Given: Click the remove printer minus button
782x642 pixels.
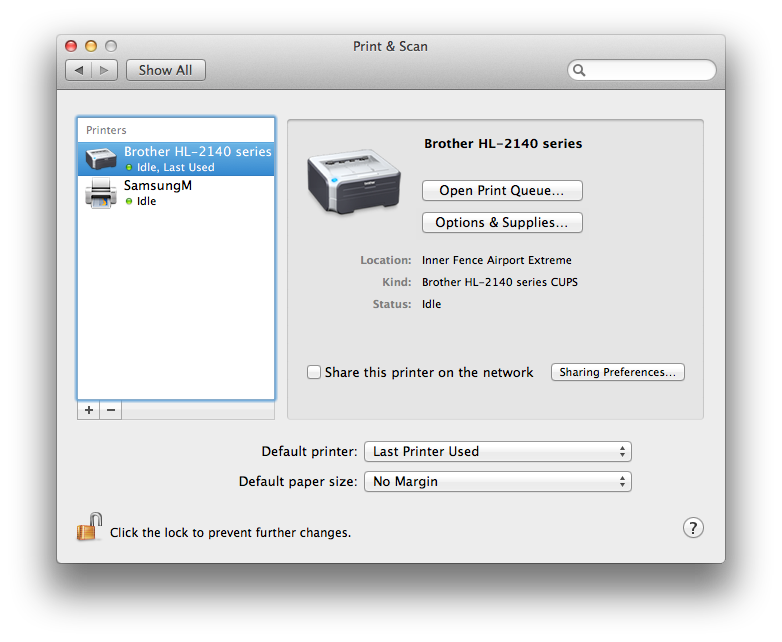Looking at the screenshot, I should 111,410.
